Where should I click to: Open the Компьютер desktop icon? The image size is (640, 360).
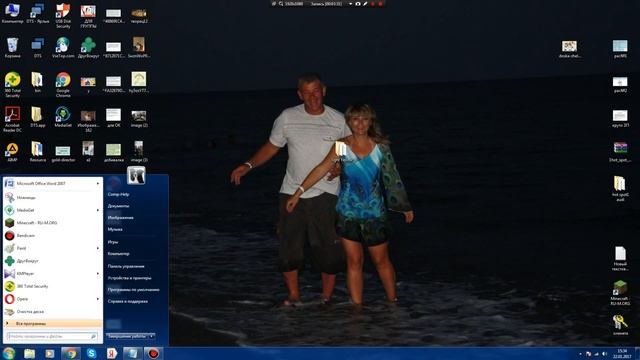click(12, 13)
